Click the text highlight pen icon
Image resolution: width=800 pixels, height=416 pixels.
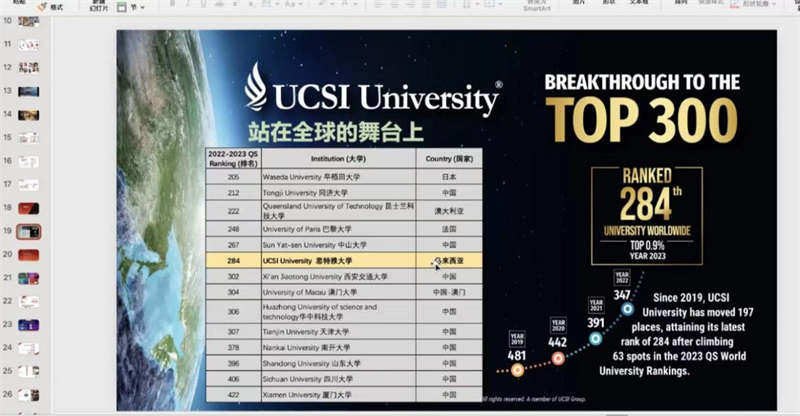pos(322,4)
